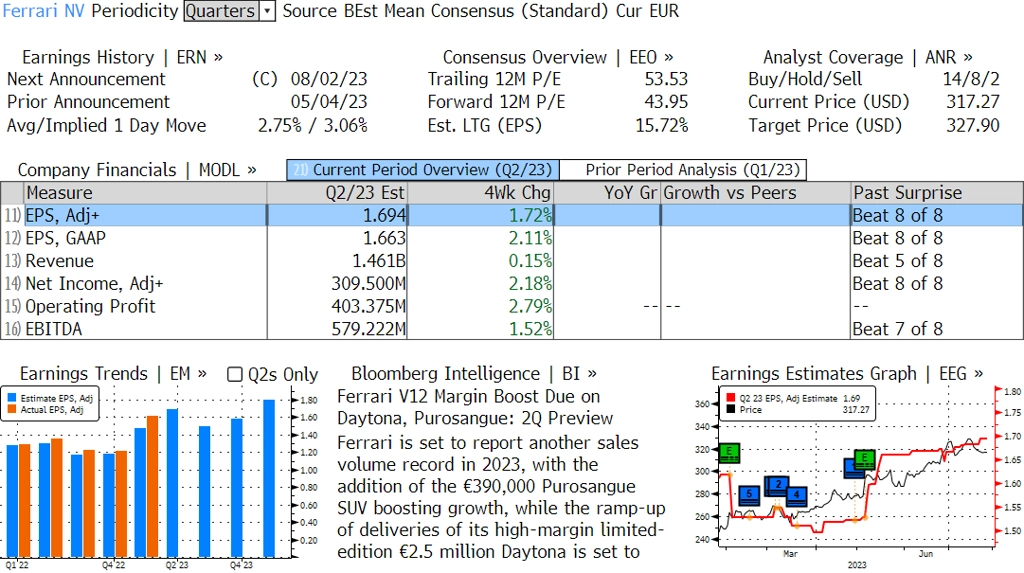Select the Revenue measure row
This screenshot has width=1024, height=573.
click(x=512, y=261)
